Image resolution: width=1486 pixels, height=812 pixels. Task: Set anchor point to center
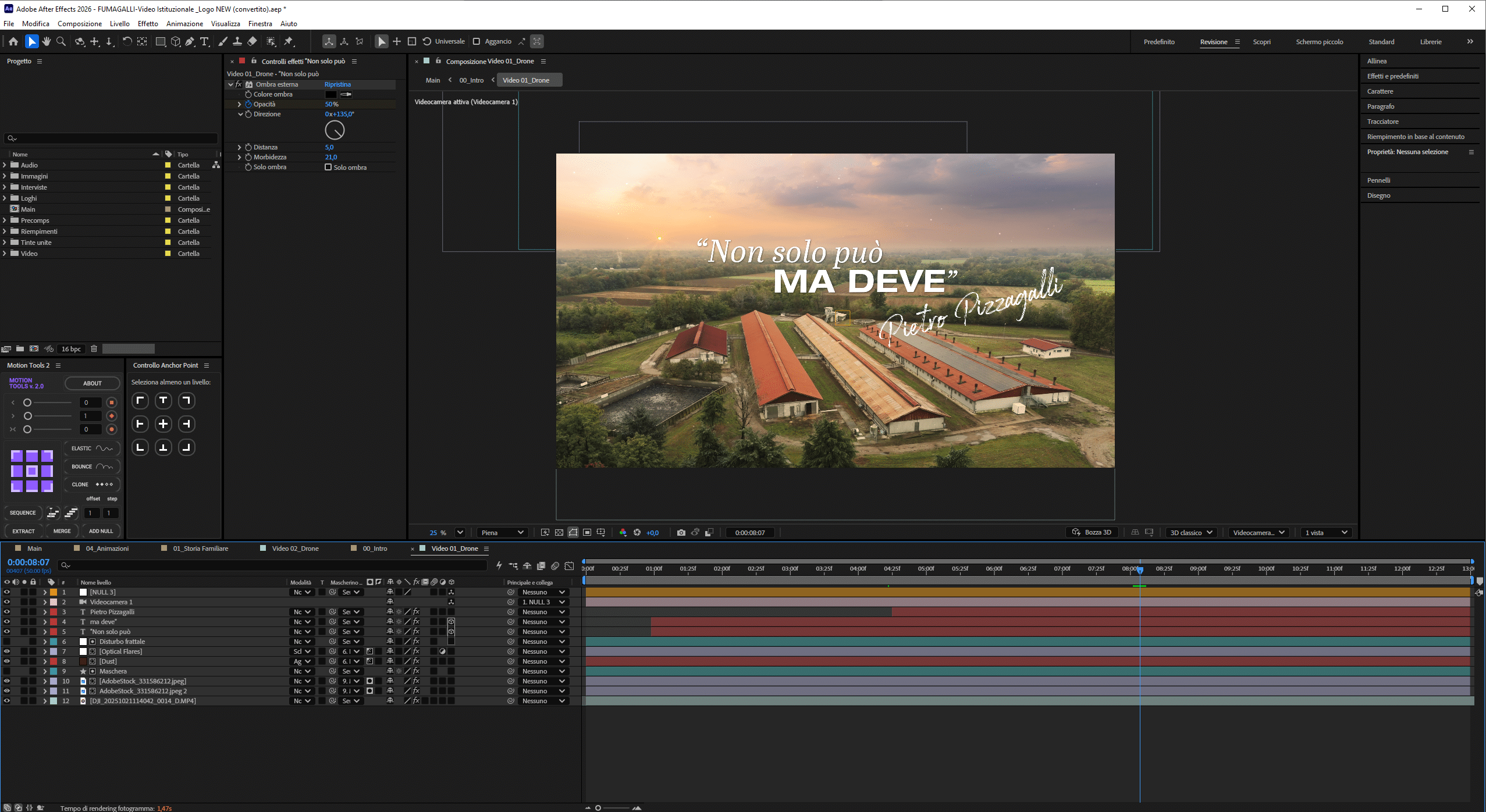pyautogui.click(x=163, y=424)
